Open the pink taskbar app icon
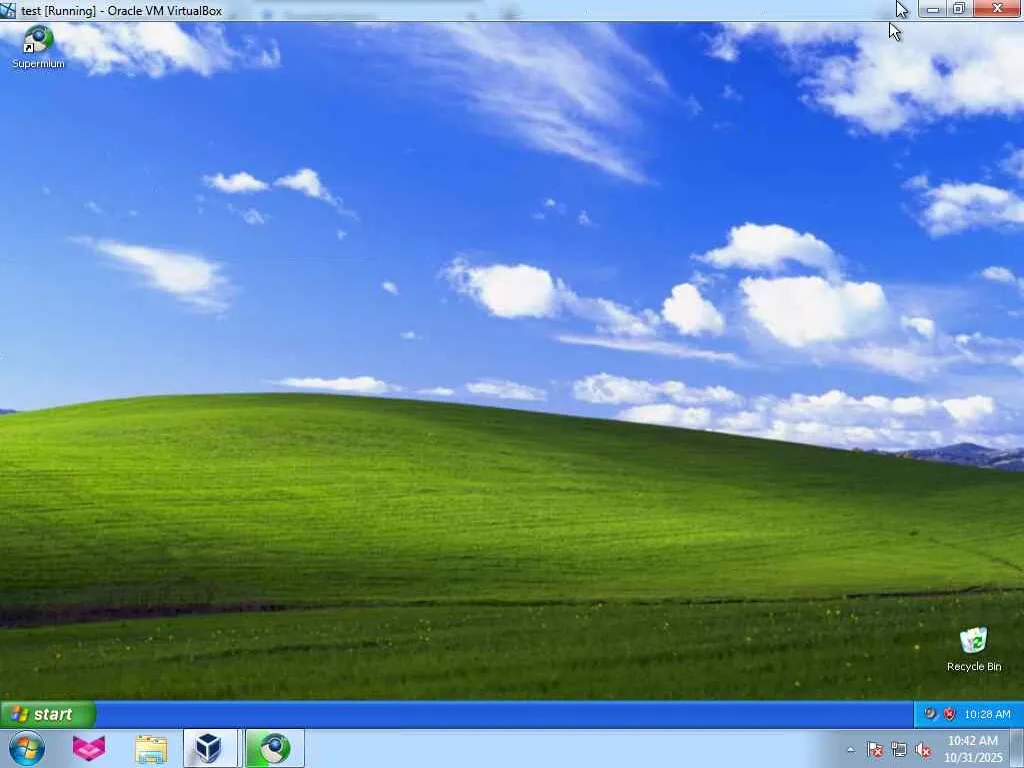Viewport: 1024px width, 768px height. (89, 748)
